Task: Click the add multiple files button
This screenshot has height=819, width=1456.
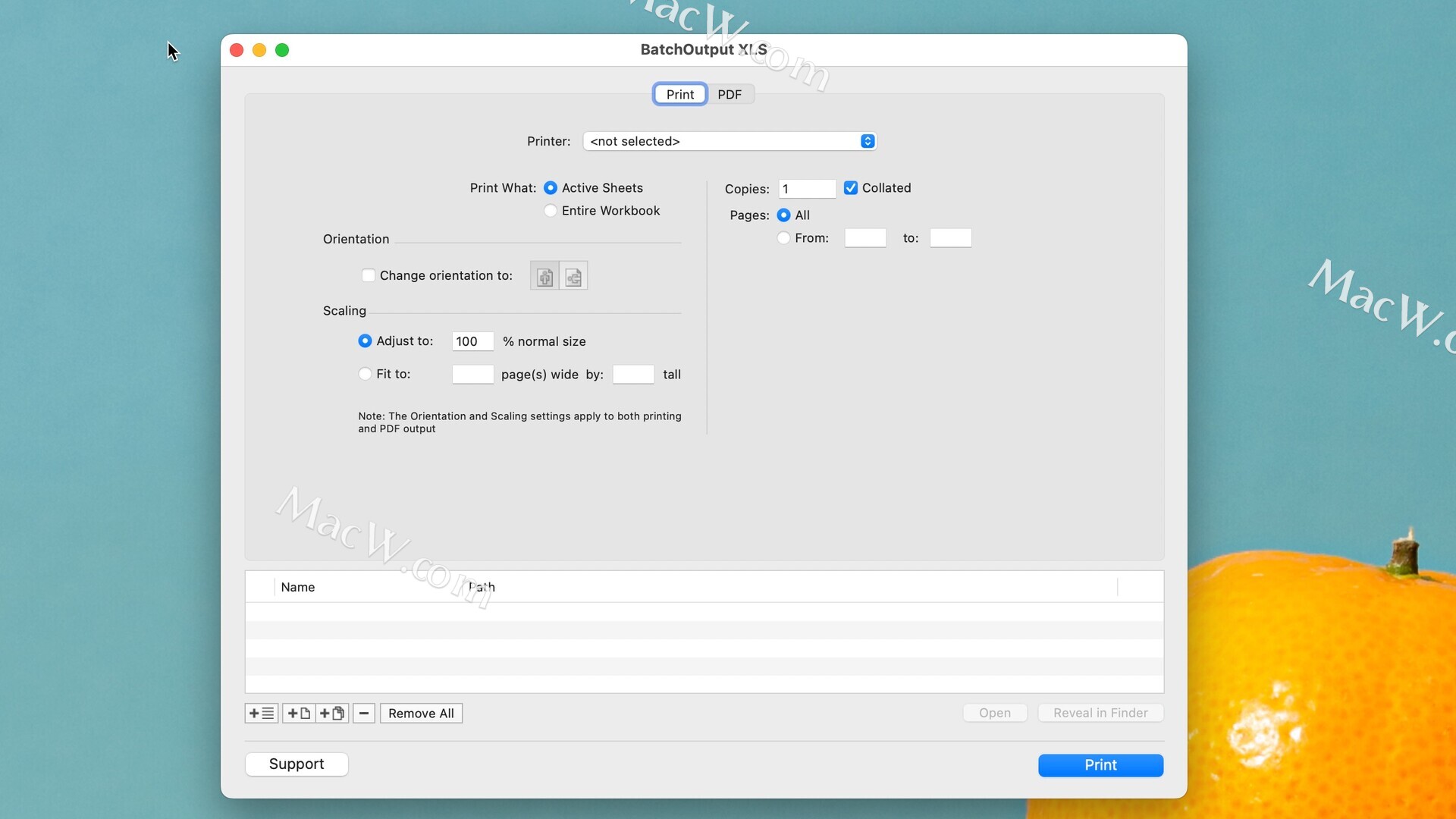Action: coord(332,714)
